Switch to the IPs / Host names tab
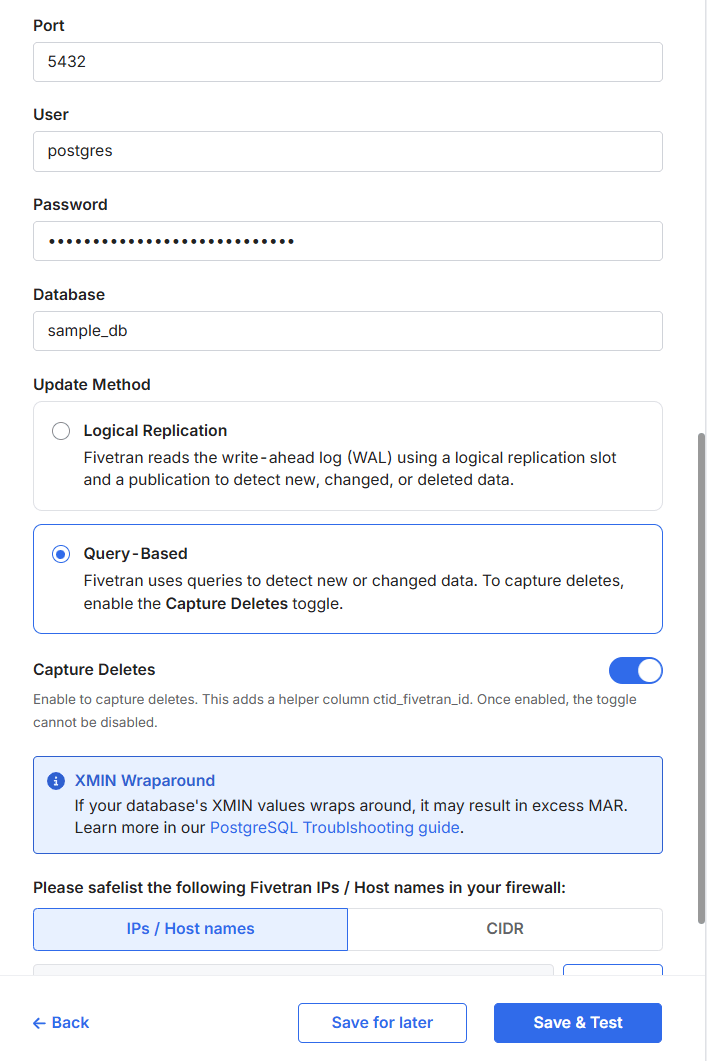The height and width of the screenshot is (1061, 707). pyautogui.click(x=190, y=929)
